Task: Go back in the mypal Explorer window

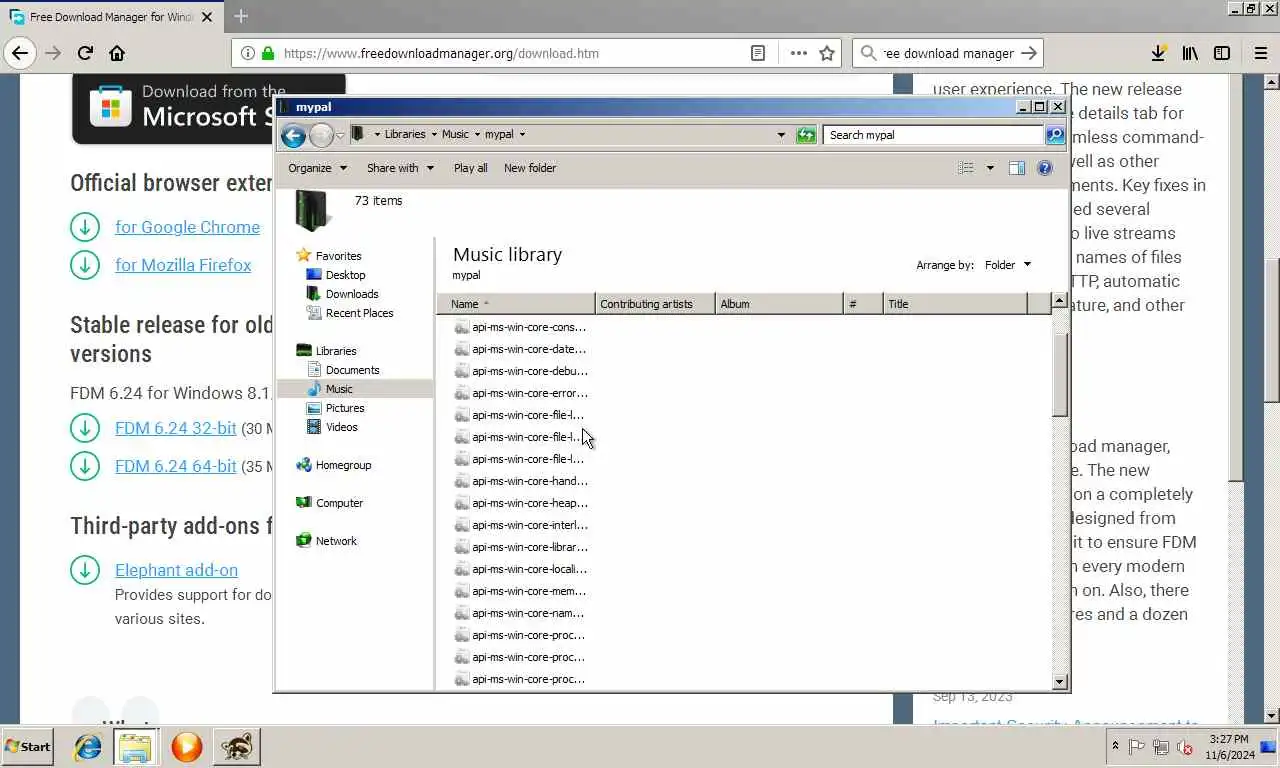Action: (x=293, y=135)
